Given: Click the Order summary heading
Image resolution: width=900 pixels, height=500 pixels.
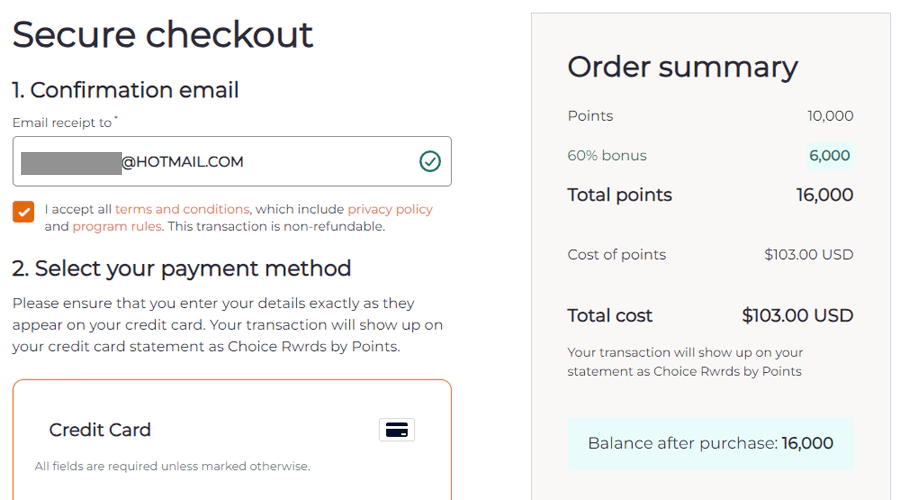Looking at the screenshot, I should coord(682,67).
